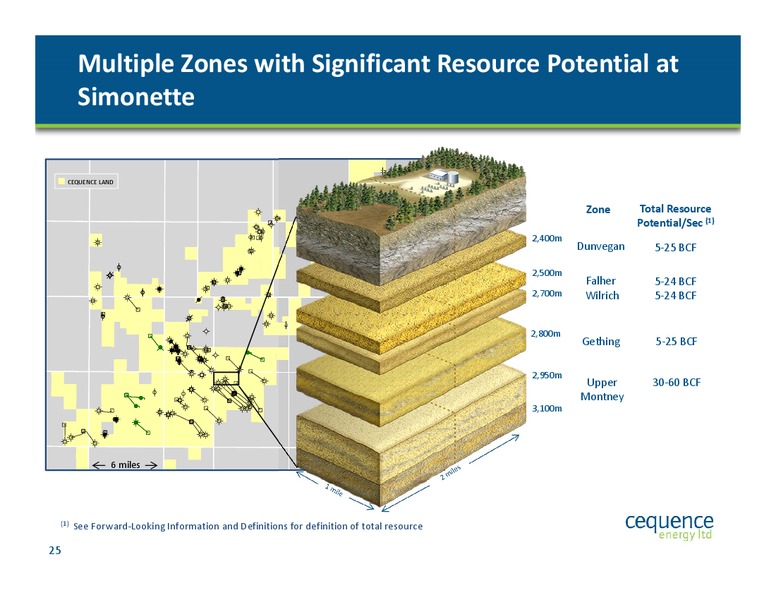This screenshot has width=776, height=600.
Task: Click the '2,700m' depth label
Action: coord(547,293)
